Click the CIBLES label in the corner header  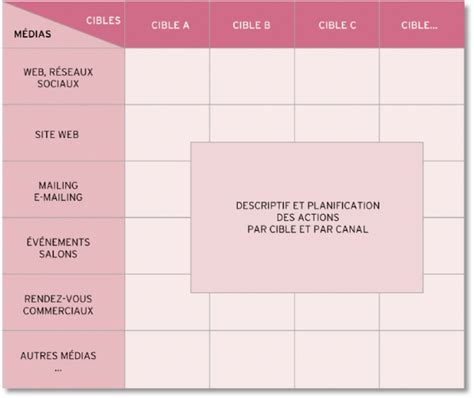click(103, 21)
